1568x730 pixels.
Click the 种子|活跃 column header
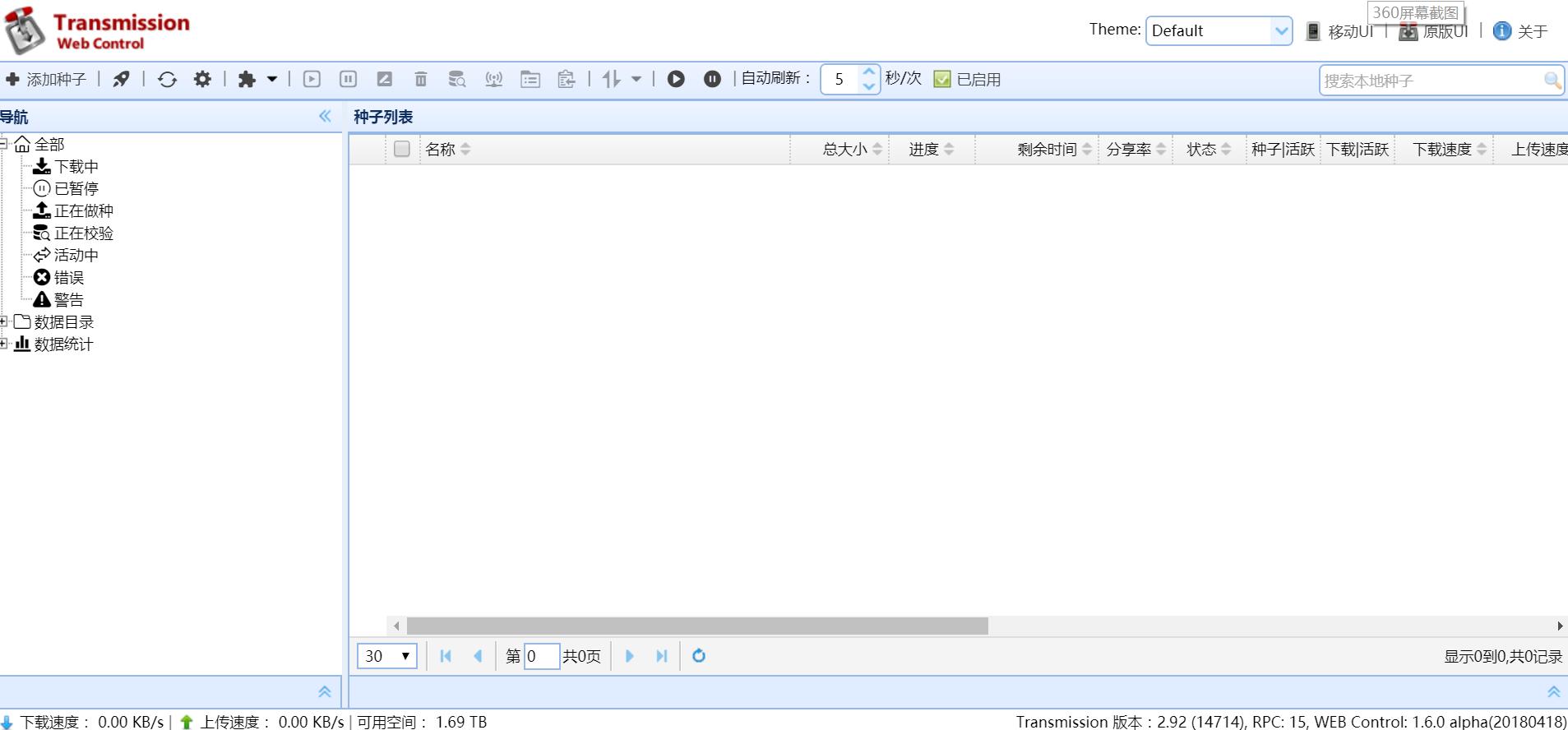coord(1284,149)
